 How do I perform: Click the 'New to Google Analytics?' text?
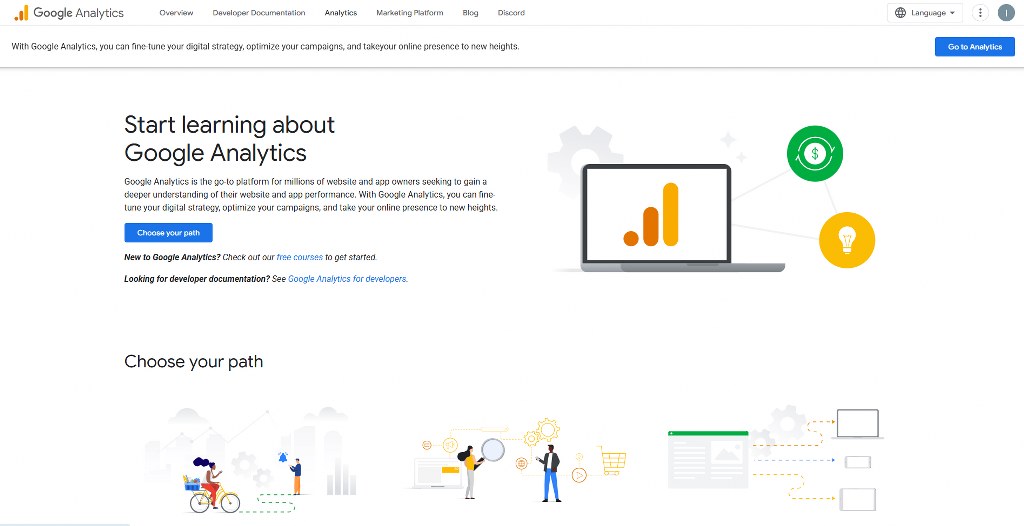click(172, 257)
